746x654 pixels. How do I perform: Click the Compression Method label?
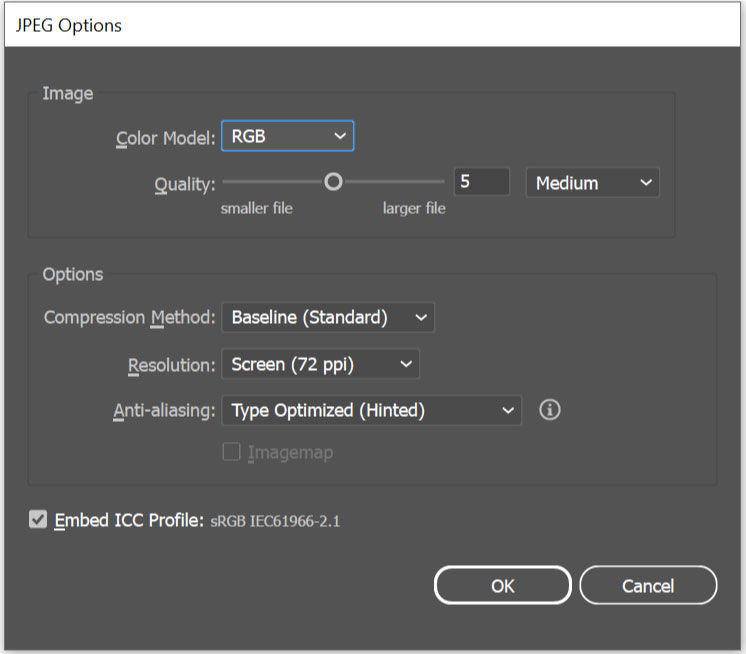click(129, 318)
